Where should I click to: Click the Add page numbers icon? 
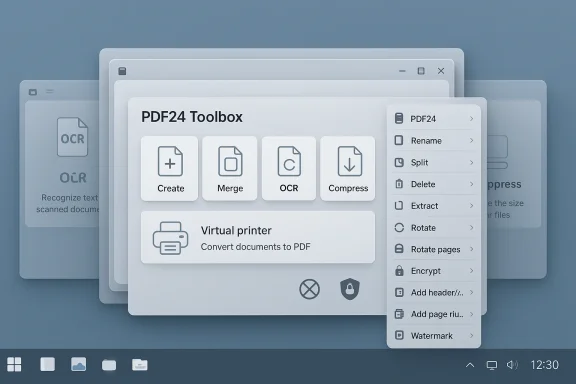(x=399, y=314)
